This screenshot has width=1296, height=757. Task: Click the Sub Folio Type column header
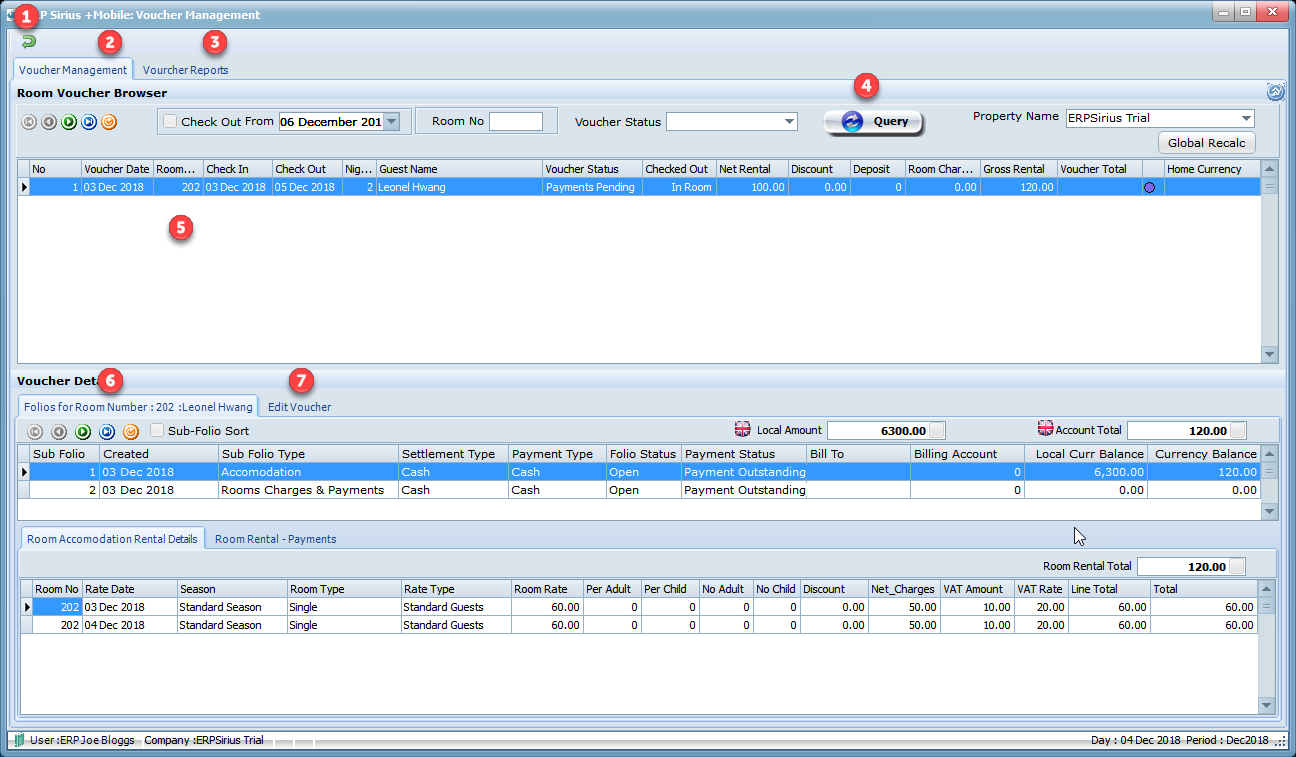pos(308,454)
